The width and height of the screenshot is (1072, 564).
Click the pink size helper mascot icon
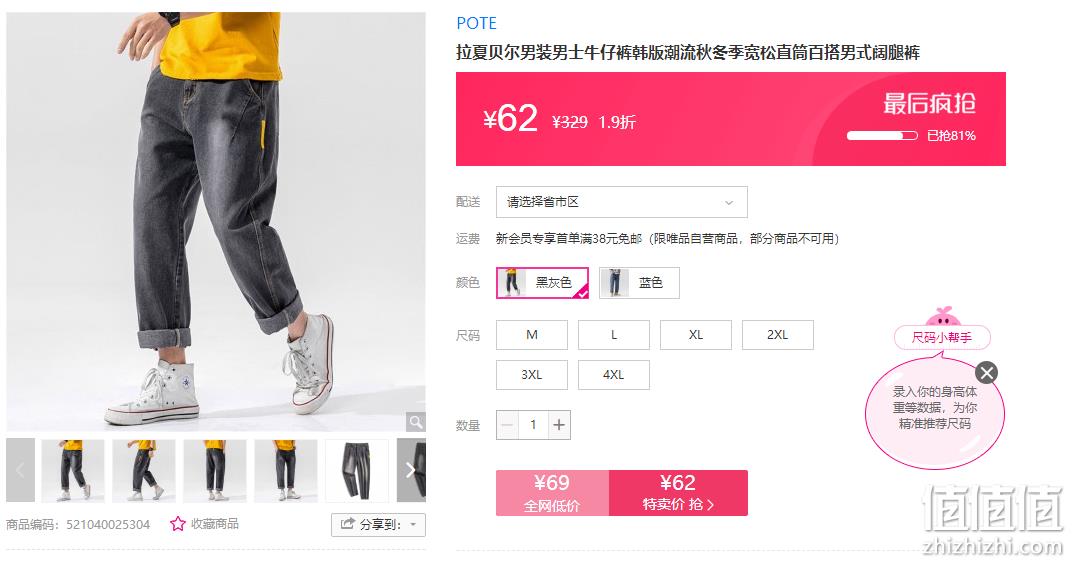[942, 317]
